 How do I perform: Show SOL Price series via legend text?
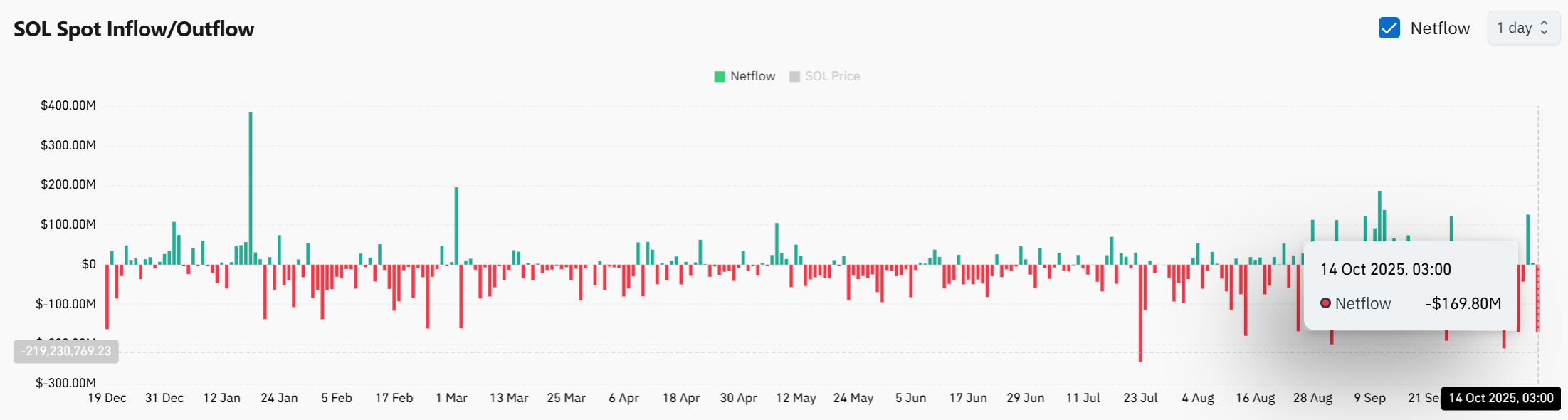832,77
